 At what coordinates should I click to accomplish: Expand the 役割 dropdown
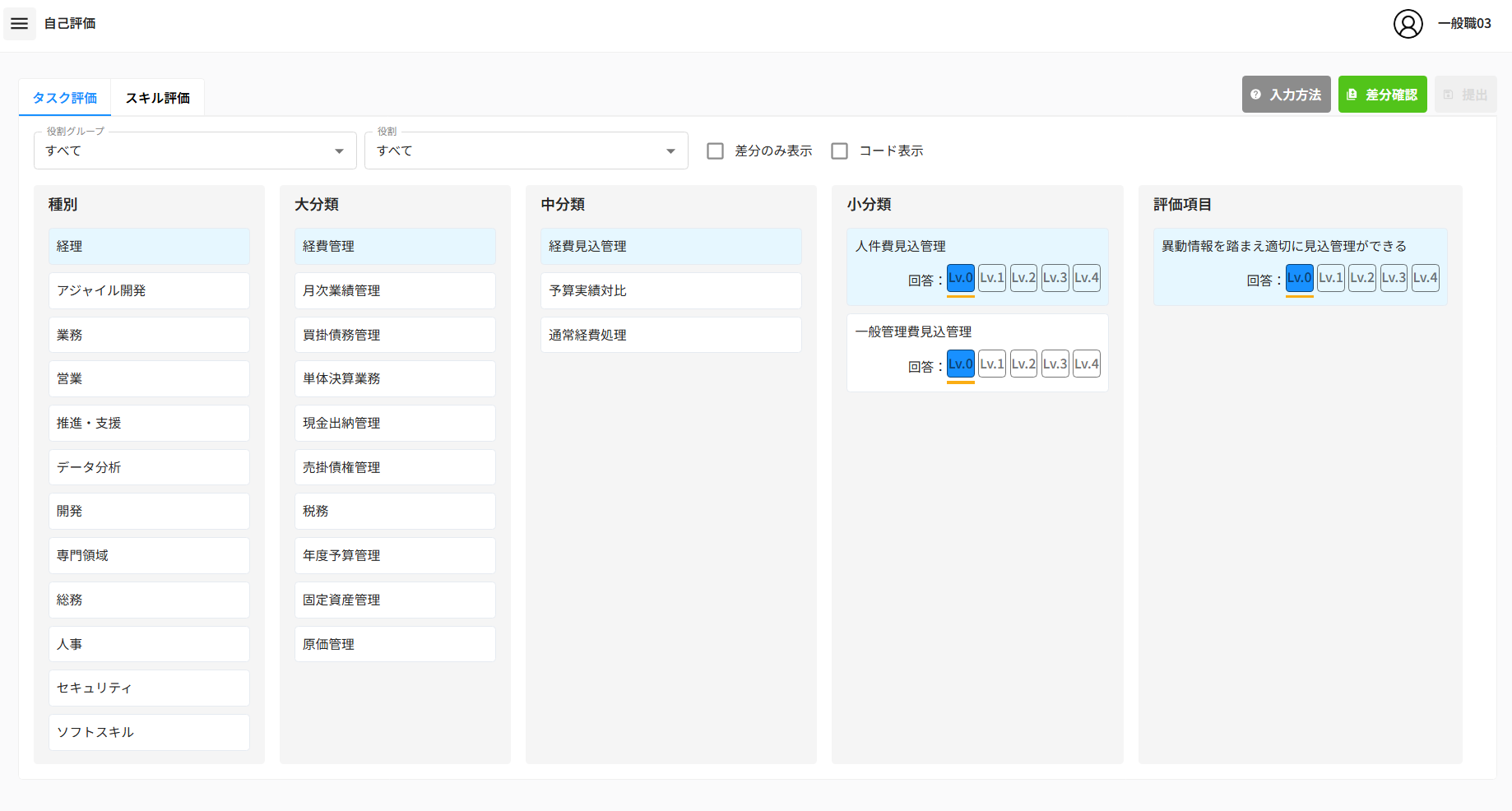click(526, 151)
